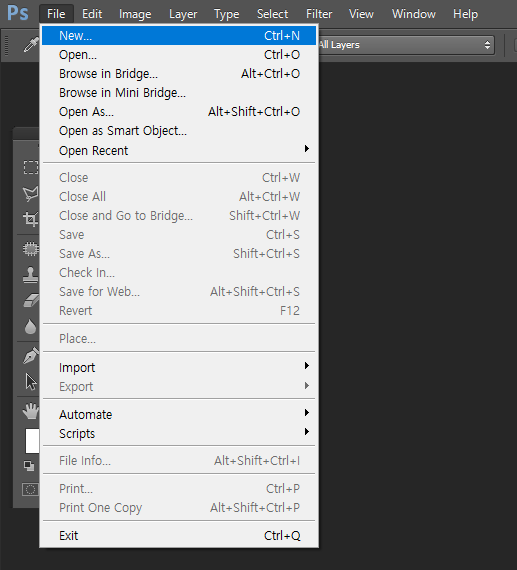Open the Help menu

[x=465, y=14]
